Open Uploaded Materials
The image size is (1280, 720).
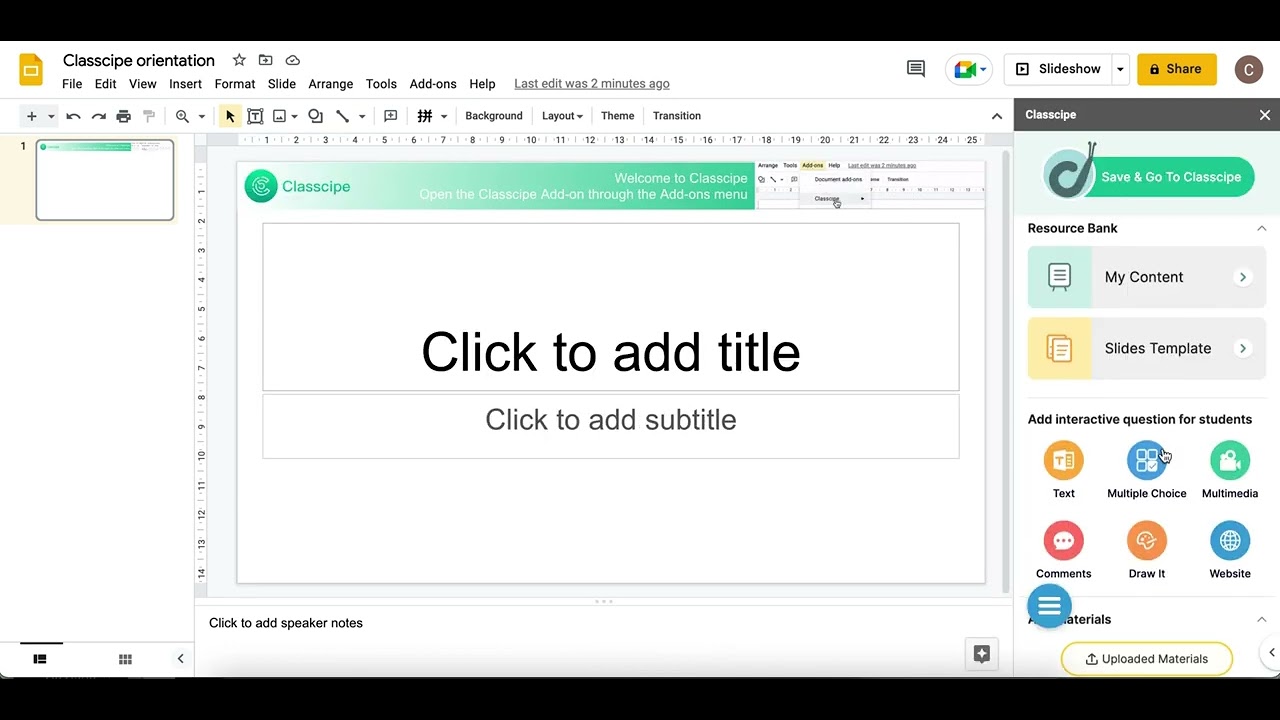(x=1146, y=658)
